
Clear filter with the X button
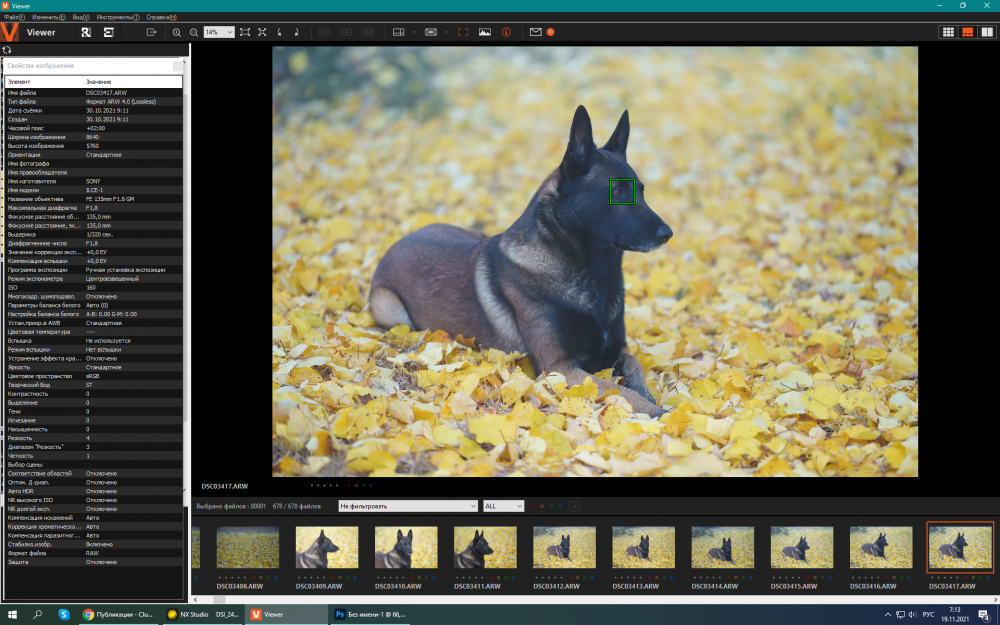tap(574, 506)
